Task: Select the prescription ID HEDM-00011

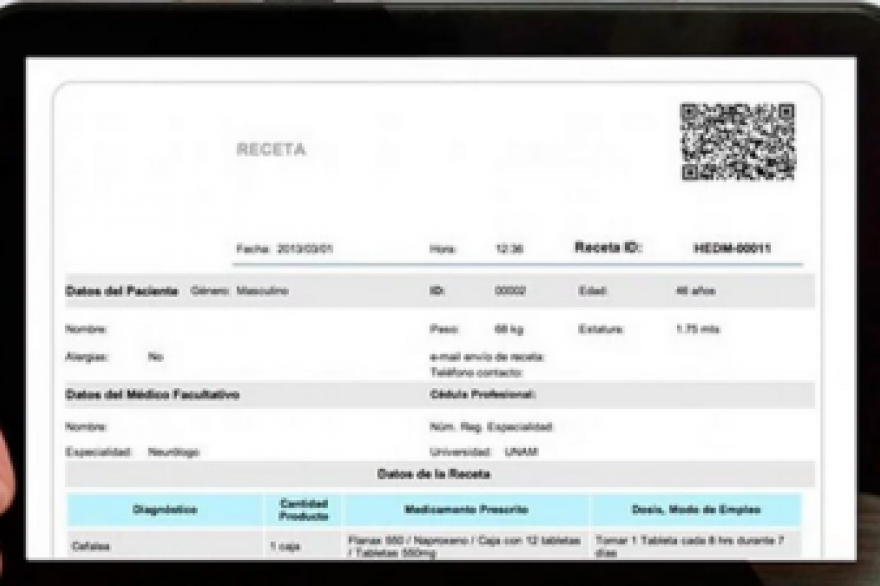Action: [732, 248]
